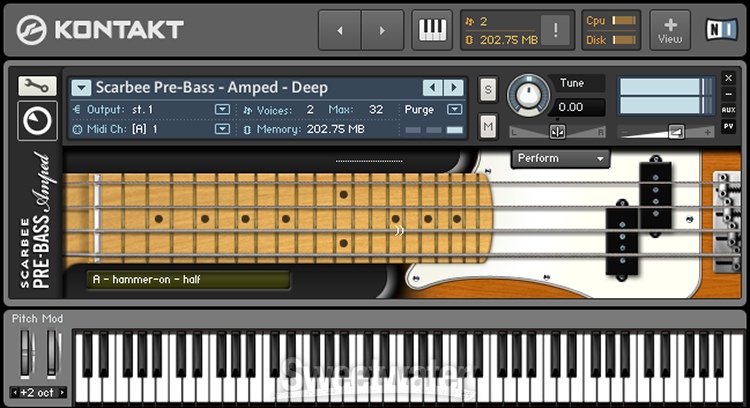Mute the instrument with the M button

(x=488, y=127)
